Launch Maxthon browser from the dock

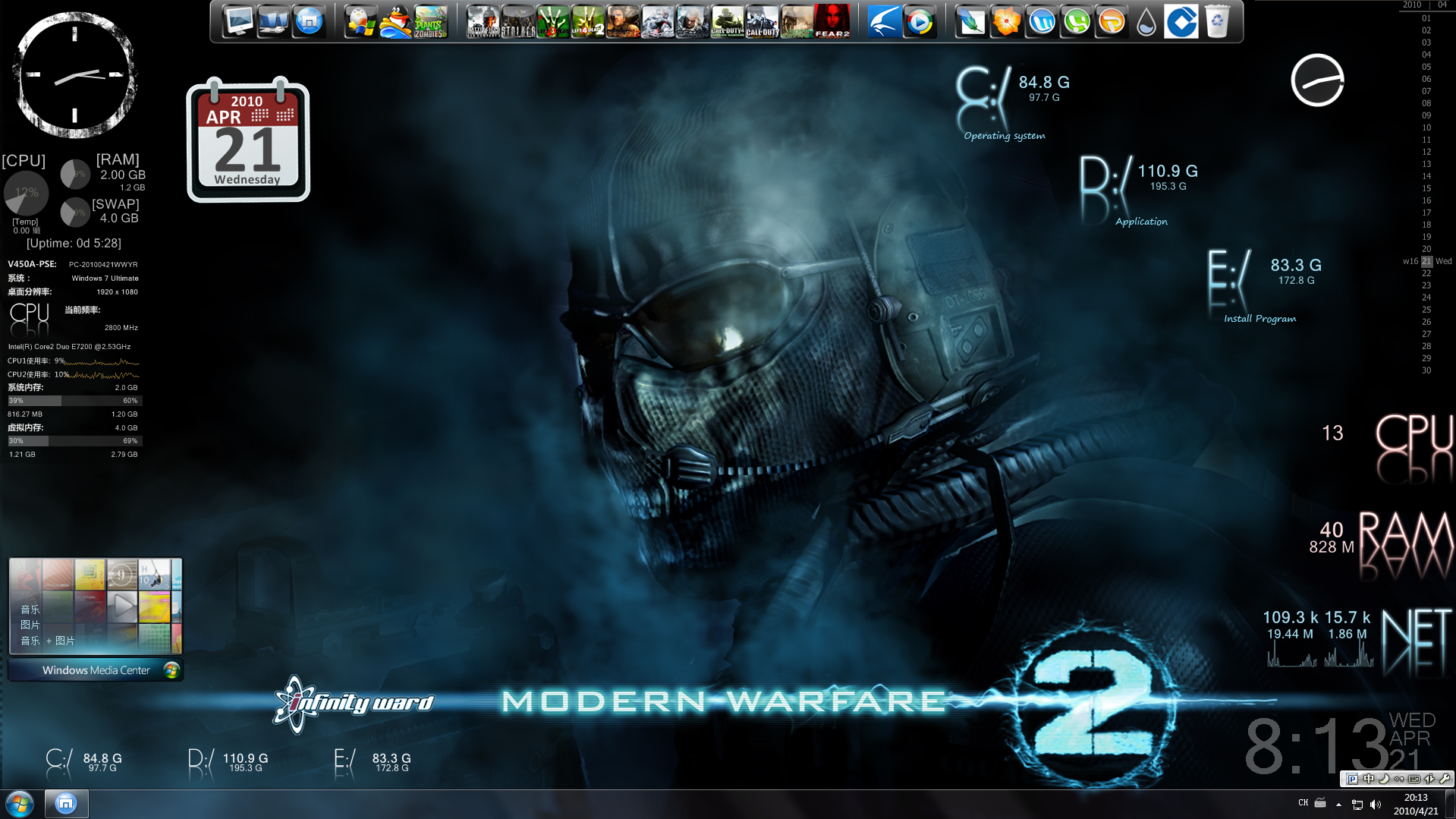click(309, 21)
